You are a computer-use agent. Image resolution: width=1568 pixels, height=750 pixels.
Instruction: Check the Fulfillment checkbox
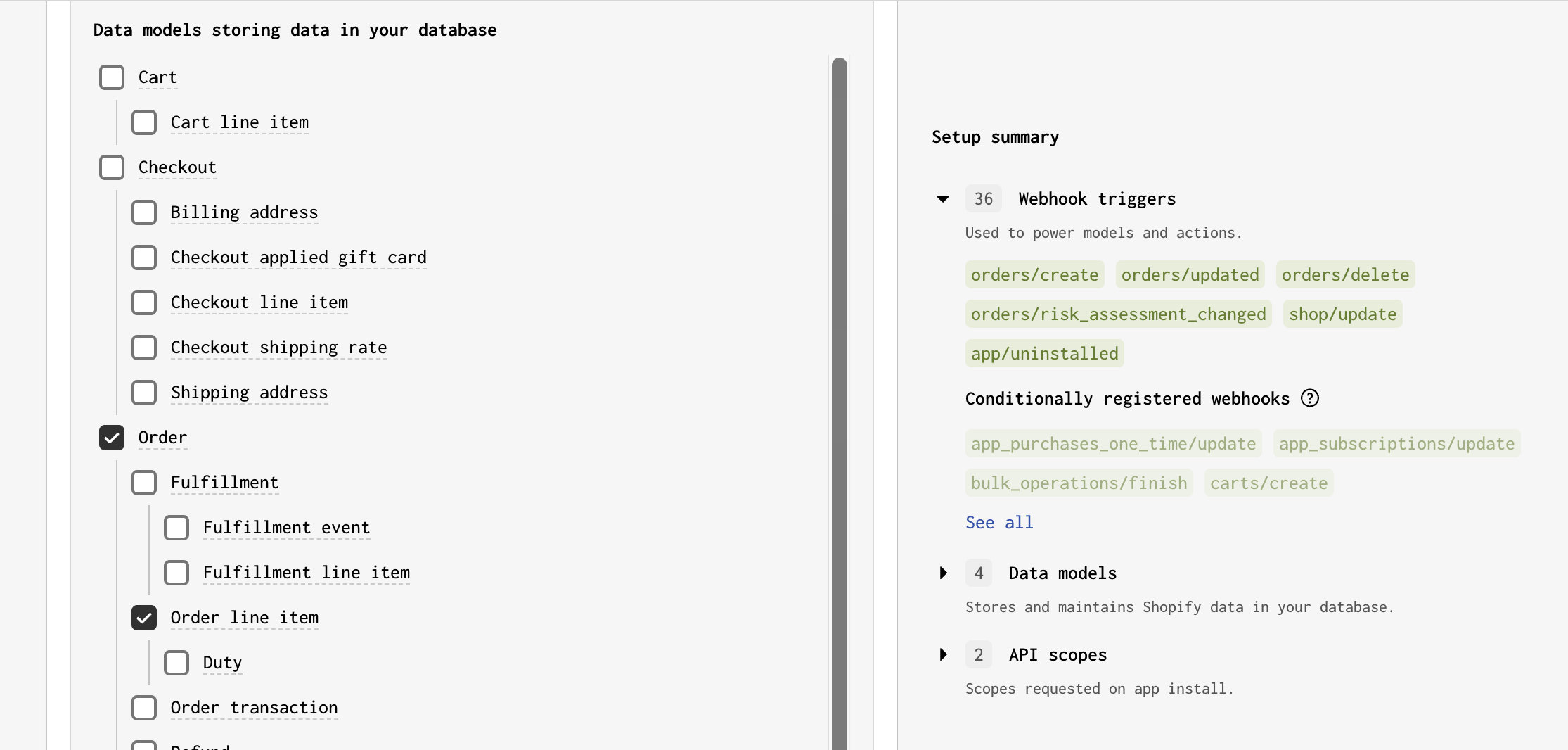click(x=144, y=483)
